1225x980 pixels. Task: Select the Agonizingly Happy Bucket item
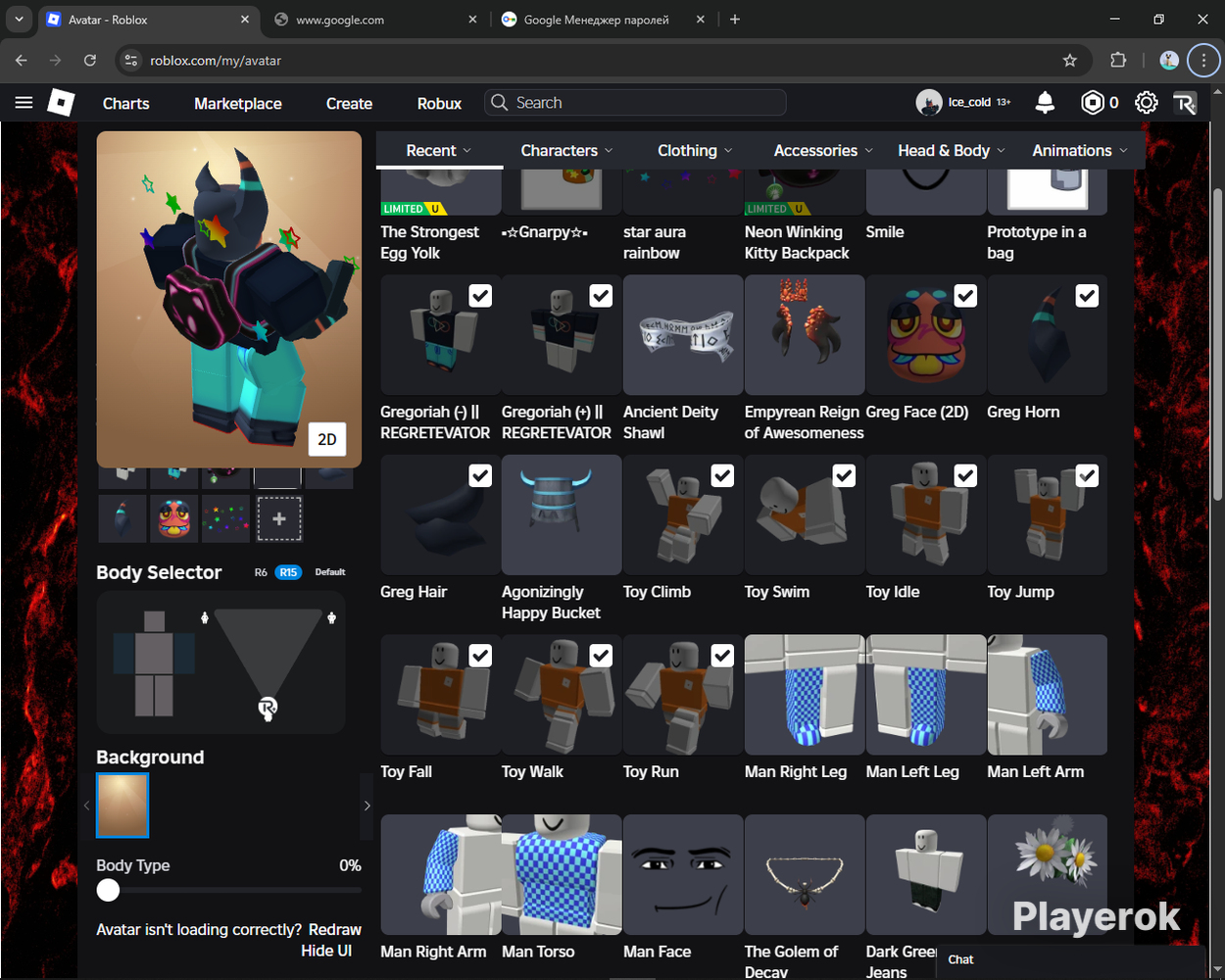coord(562,514)
